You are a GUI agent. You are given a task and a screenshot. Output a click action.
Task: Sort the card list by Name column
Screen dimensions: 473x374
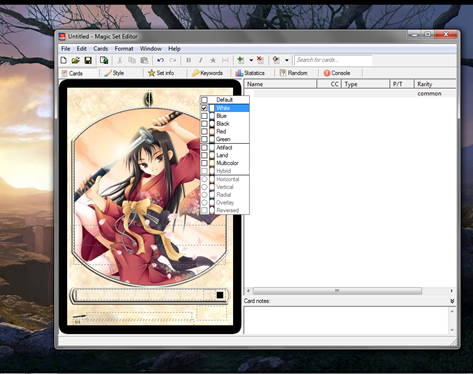(280, 84)
